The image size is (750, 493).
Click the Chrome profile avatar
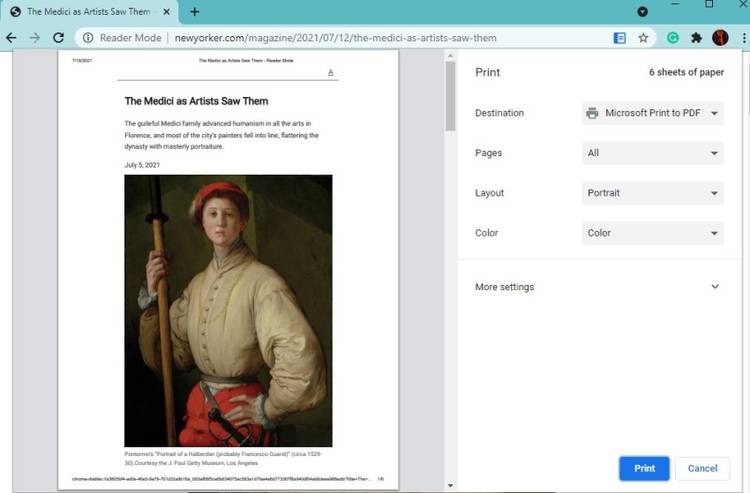pyautogui.click(x=719, y=38)
